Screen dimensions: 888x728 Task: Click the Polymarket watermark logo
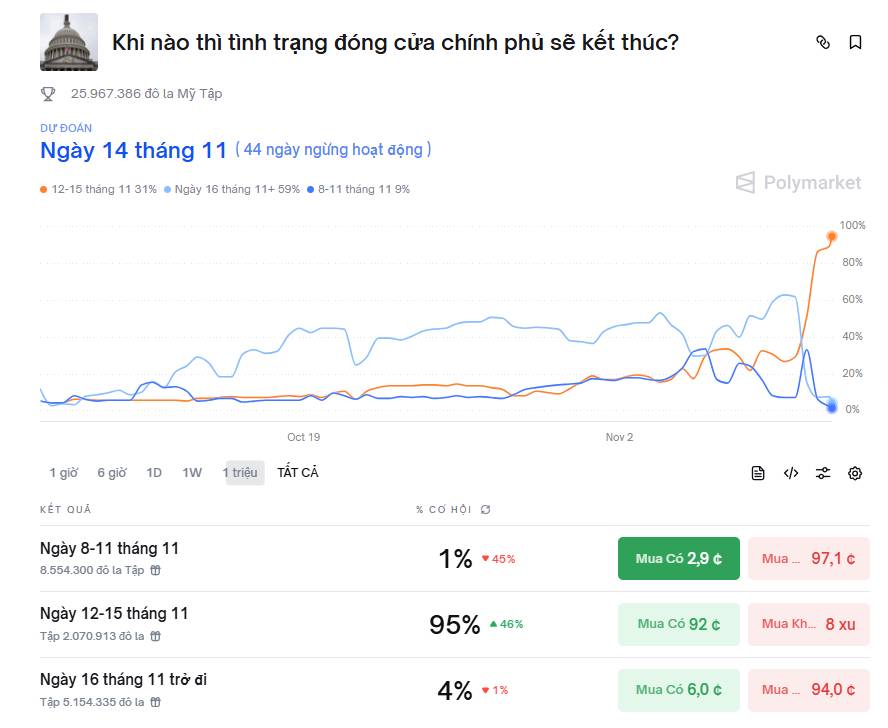tap(797, 183)
